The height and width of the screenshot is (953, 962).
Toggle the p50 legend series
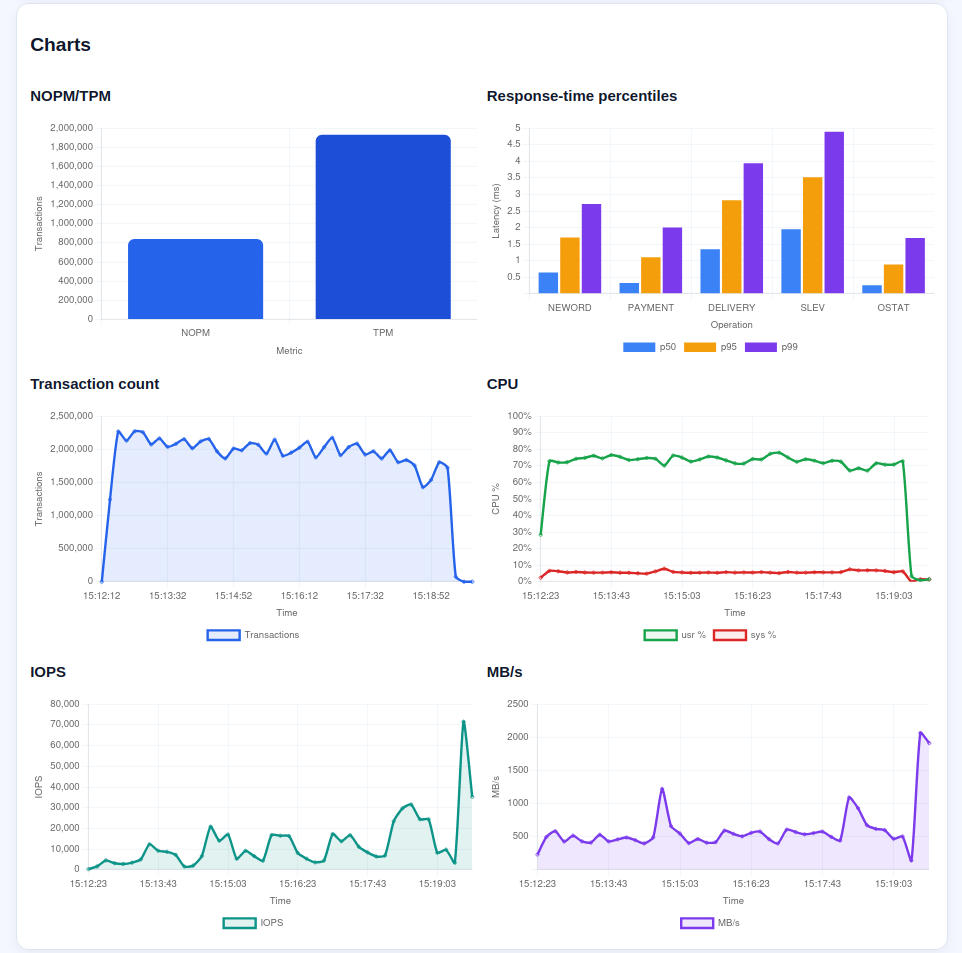pos(649,347)
